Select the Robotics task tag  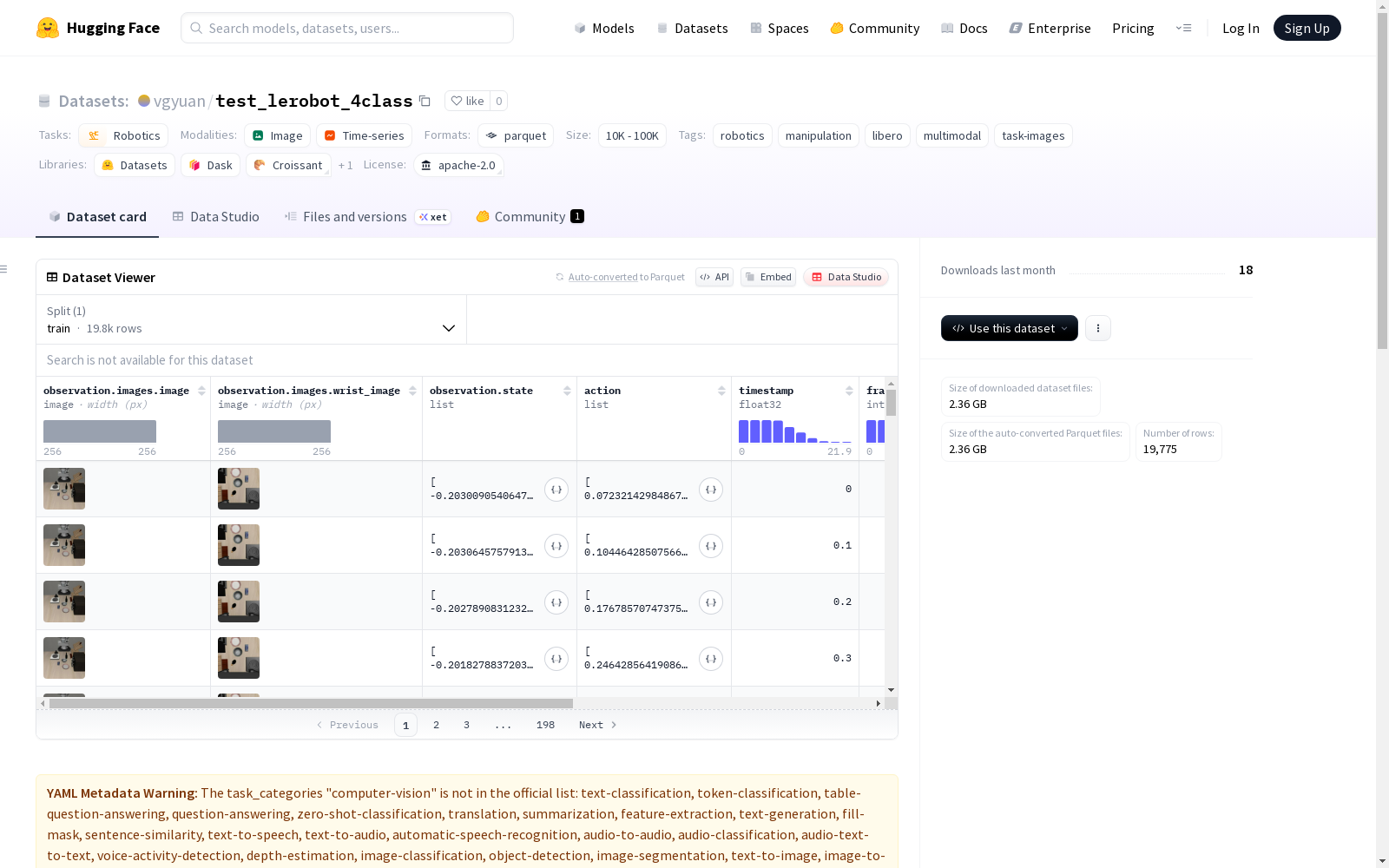click(123, 135)
